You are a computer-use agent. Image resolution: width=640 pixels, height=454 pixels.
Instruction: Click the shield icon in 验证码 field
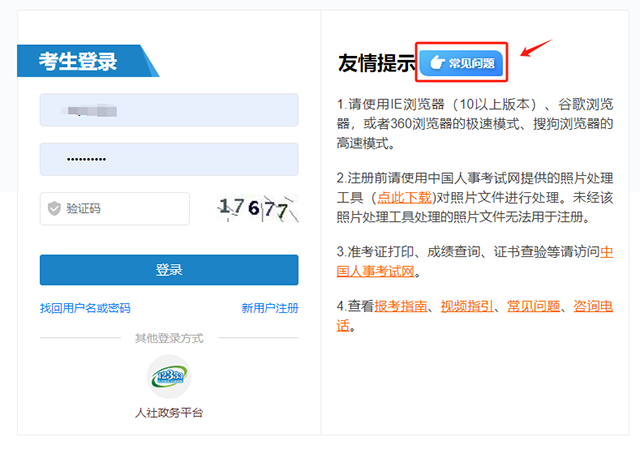pos(54,208)
